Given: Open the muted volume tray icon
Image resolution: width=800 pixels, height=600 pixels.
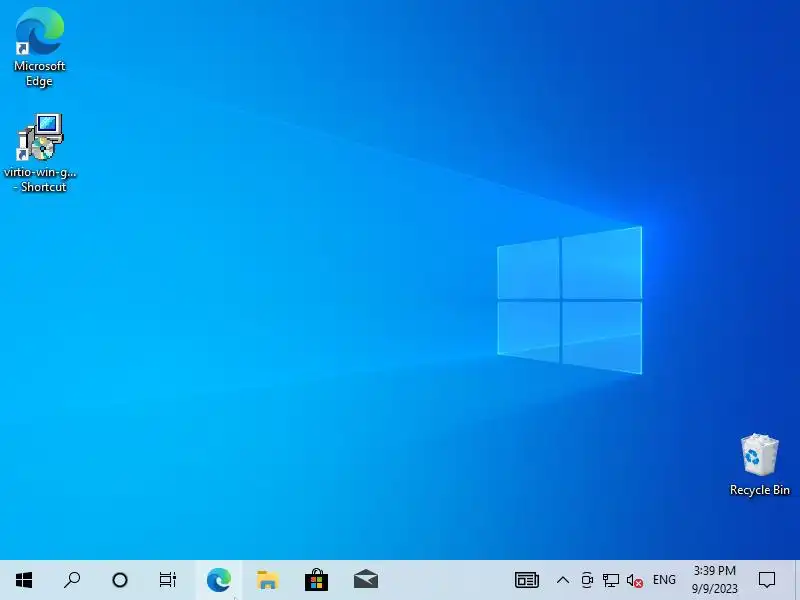Looking at the screenshot, I should pyautogui.click(x=634, y=580).
